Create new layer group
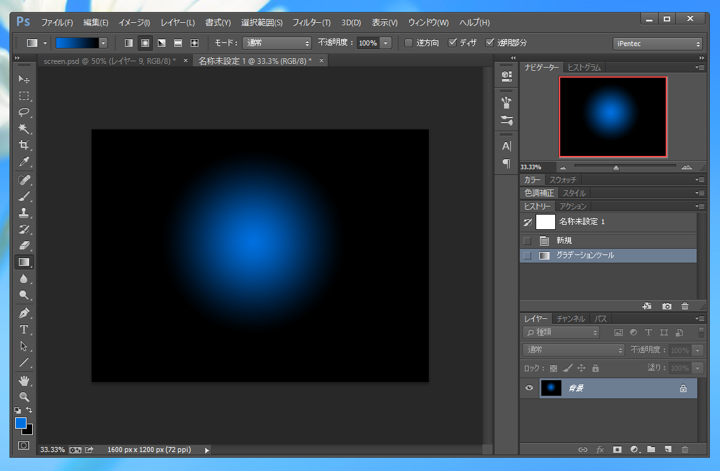The height and width of the screenshot is (471, 720). 651,449
